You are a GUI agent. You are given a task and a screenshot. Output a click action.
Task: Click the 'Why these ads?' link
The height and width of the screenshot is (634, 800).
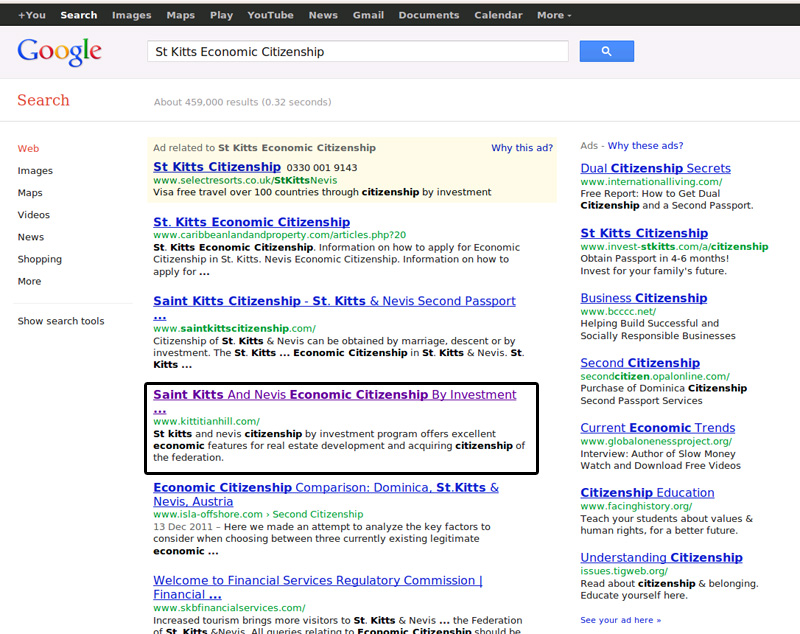645,146
